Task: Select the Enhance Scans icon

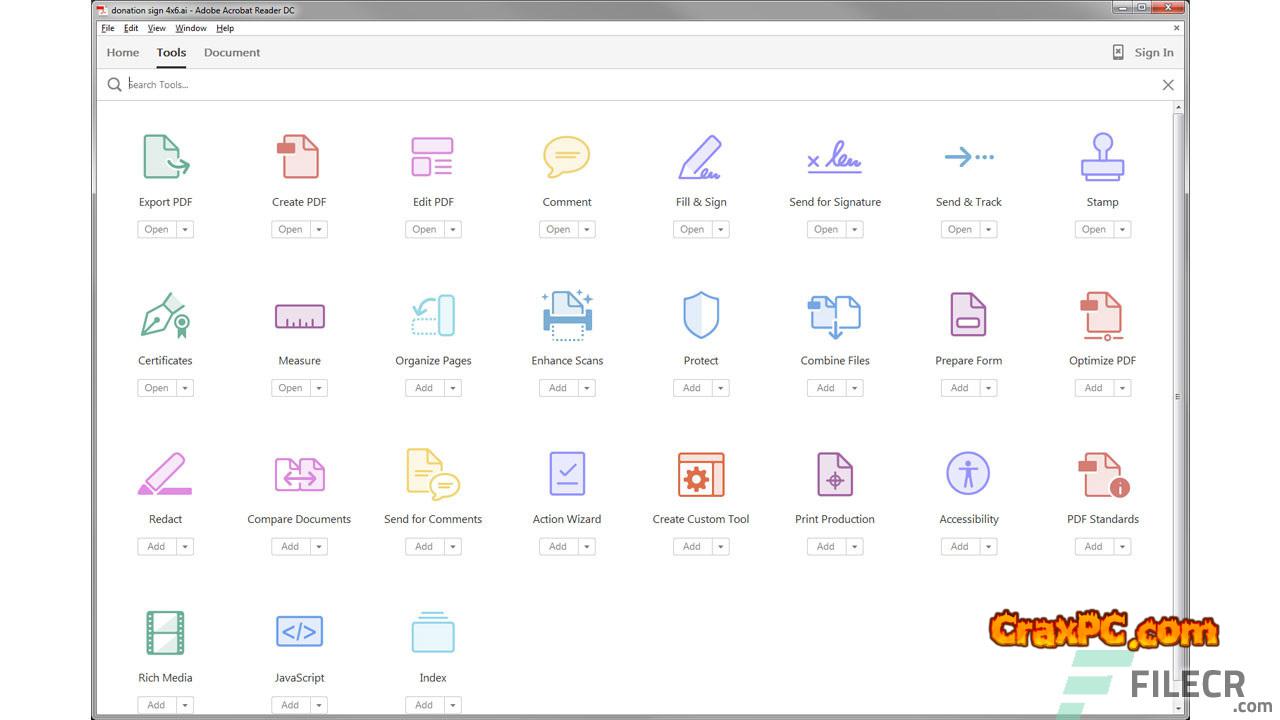Action: 567,316
